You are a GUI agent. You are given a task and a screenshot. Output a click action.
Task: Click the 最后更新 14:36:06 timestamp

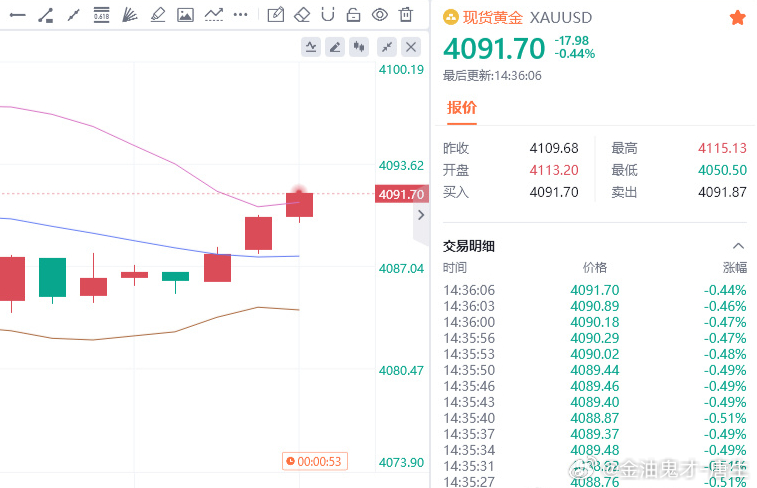[x=492, y=76]
